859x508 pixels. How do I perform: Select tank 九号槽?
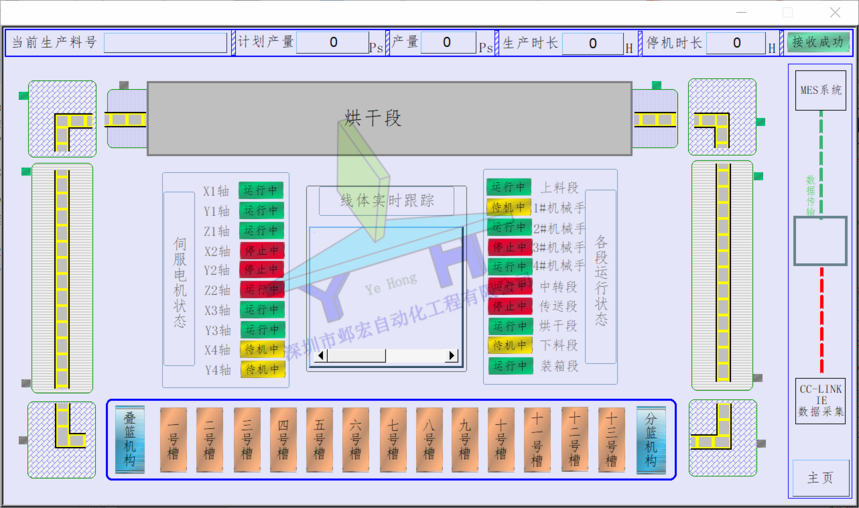click(465, 439)
